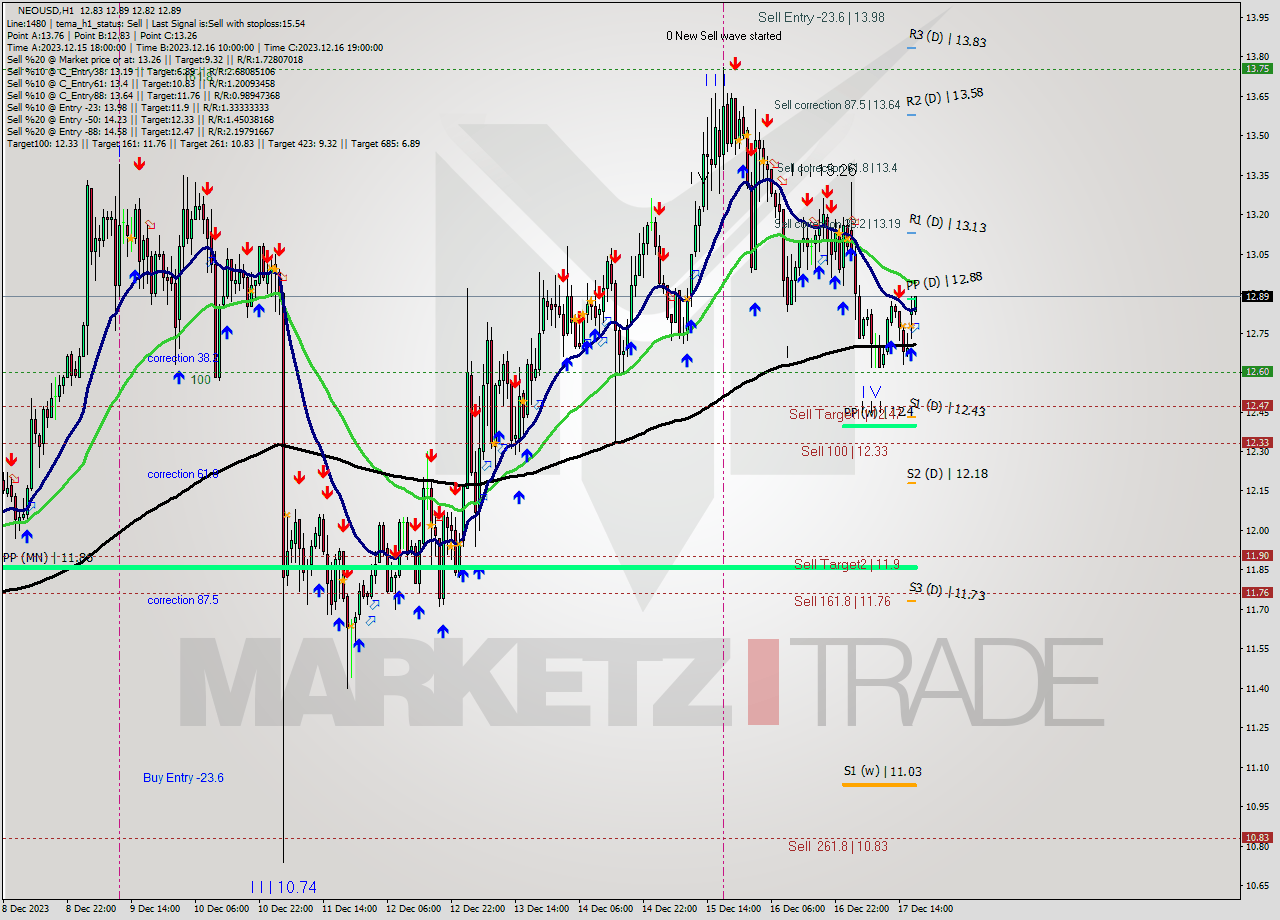Click the current price tag 12.89 on the axis

pyautogui.click(x=1257, y=296)
